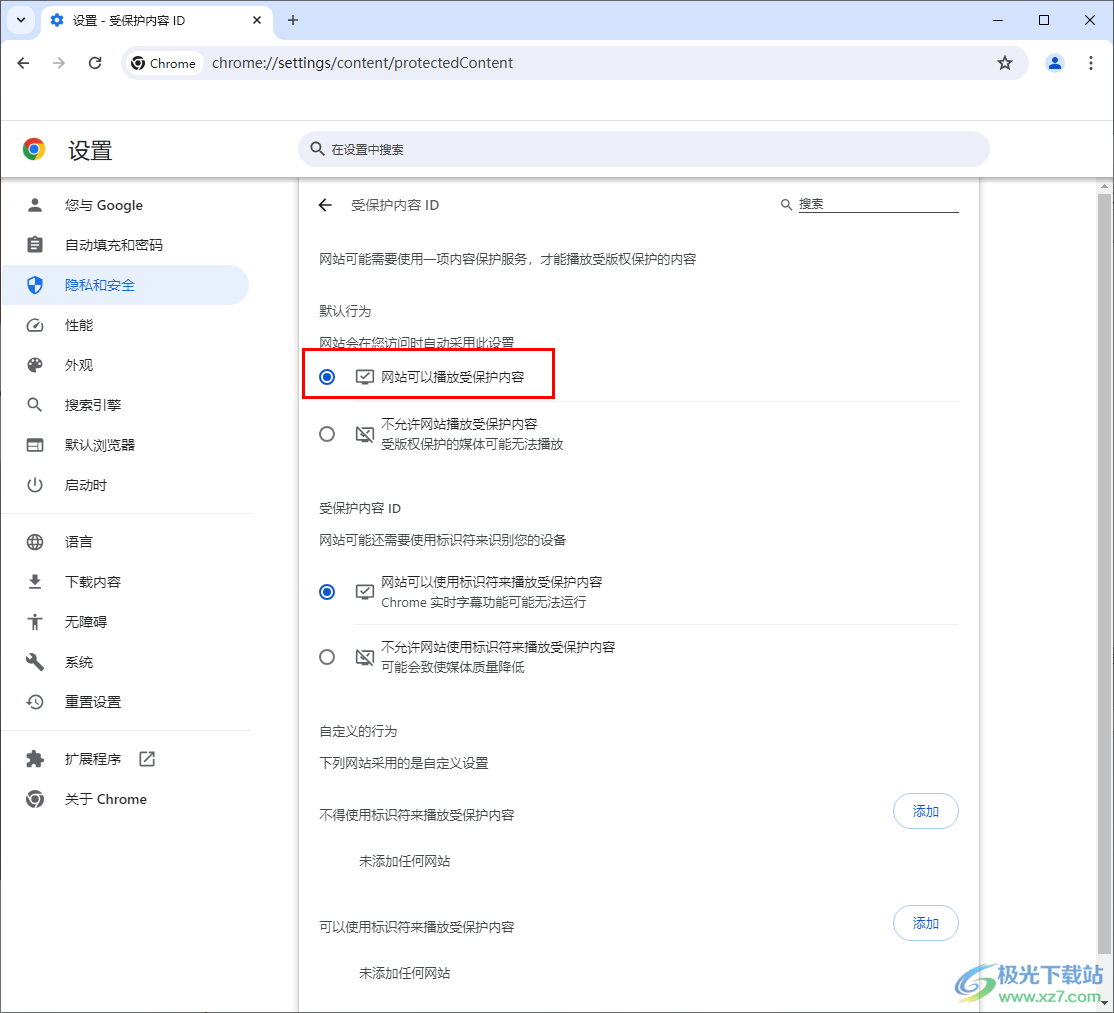Reload the page with refresh icon

pyautogui.click(x=95, y=63)
